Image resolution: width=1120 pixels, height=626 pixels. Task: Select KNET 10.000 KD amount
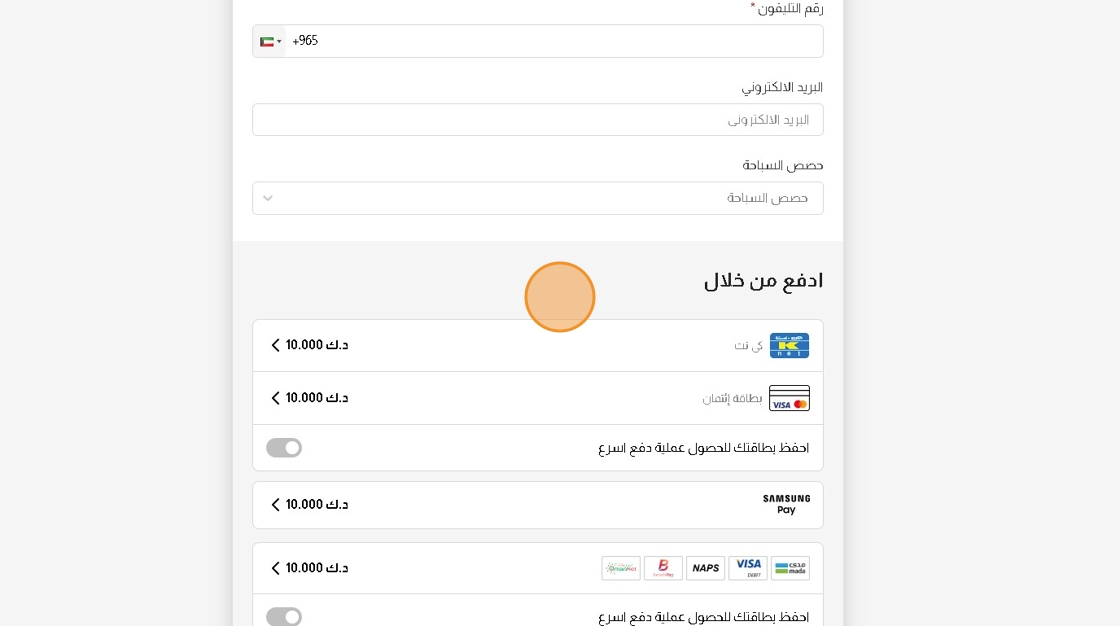click(x=317, y=345)
